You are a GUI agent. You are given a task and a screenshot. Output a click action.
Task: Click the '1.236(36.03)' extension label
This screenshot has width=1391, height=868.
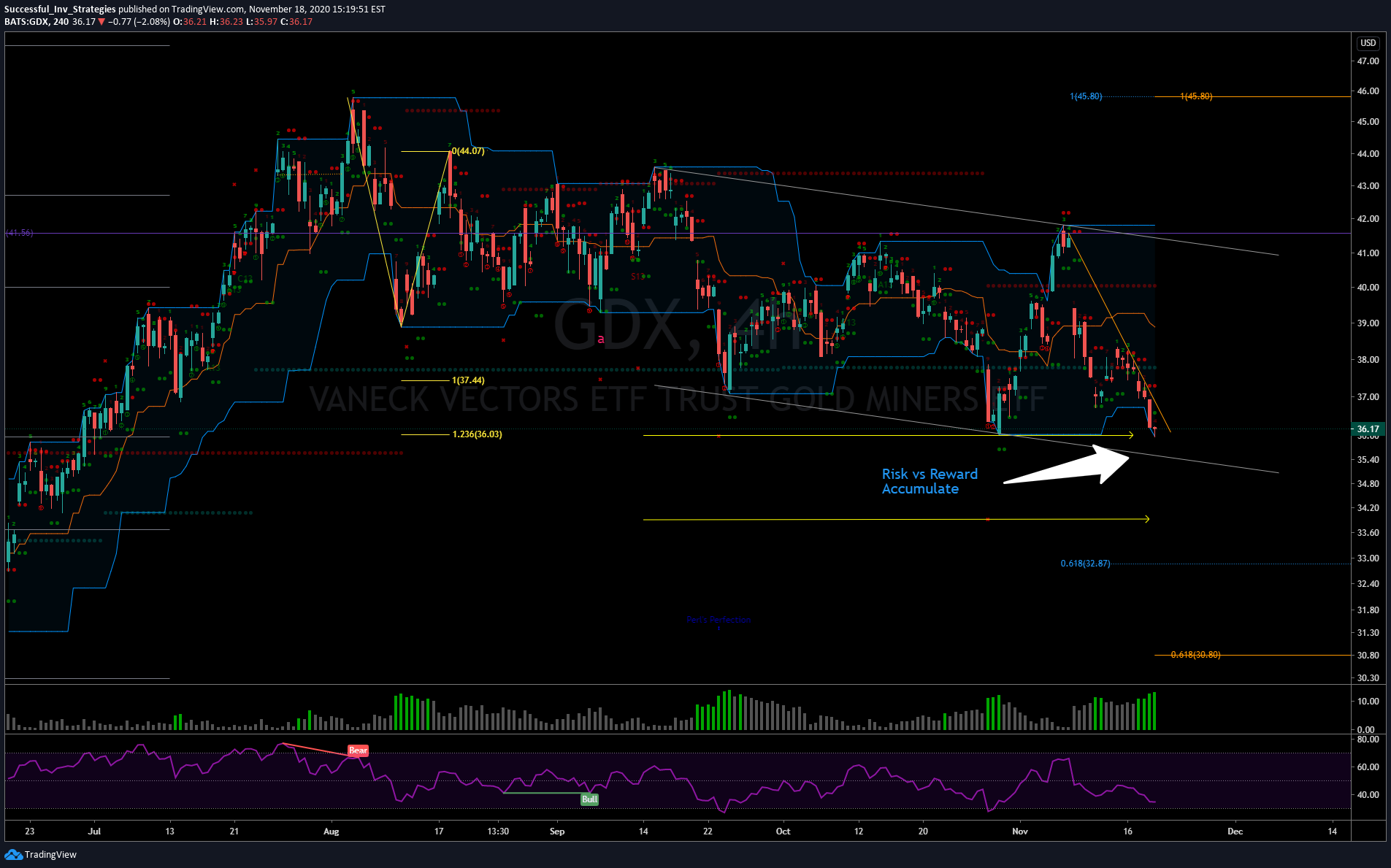(477, 434)
